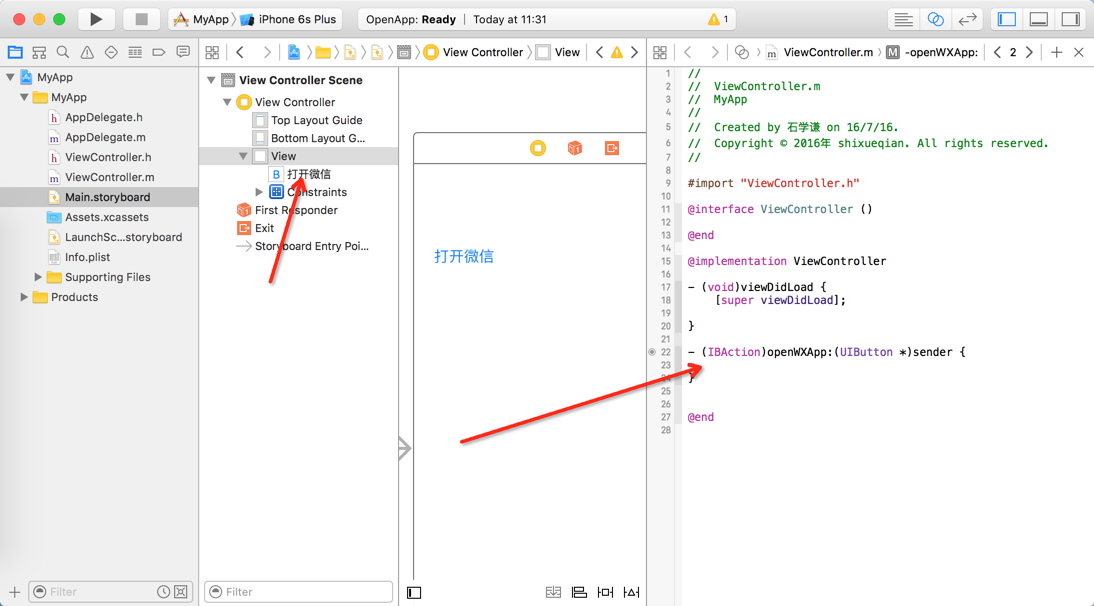Viewport: 1094px width, 606px height.
Task: Show only source-controlled files
Action: point(181,592)
